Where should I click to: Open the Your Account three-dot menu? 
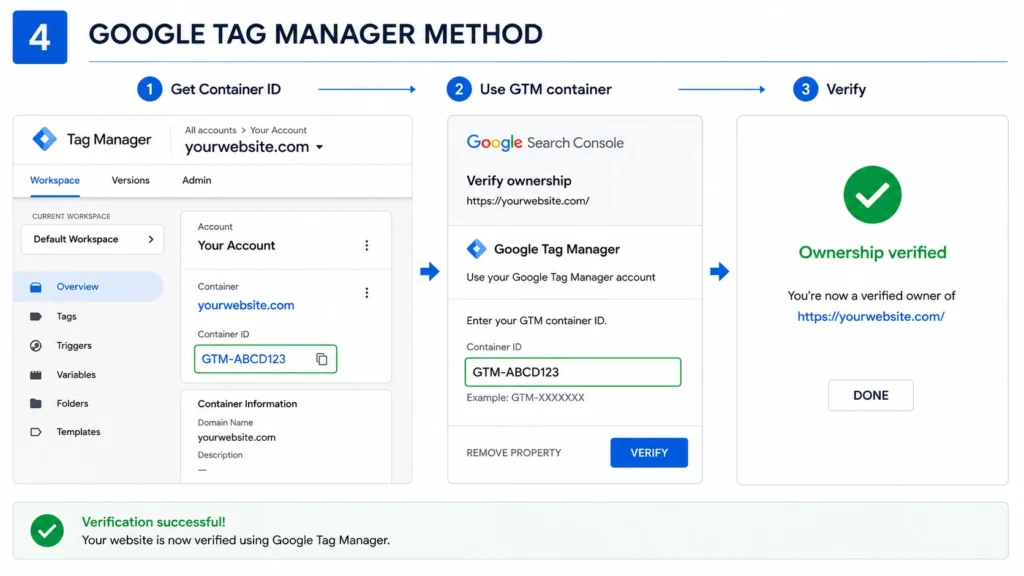tap(366, 246)
